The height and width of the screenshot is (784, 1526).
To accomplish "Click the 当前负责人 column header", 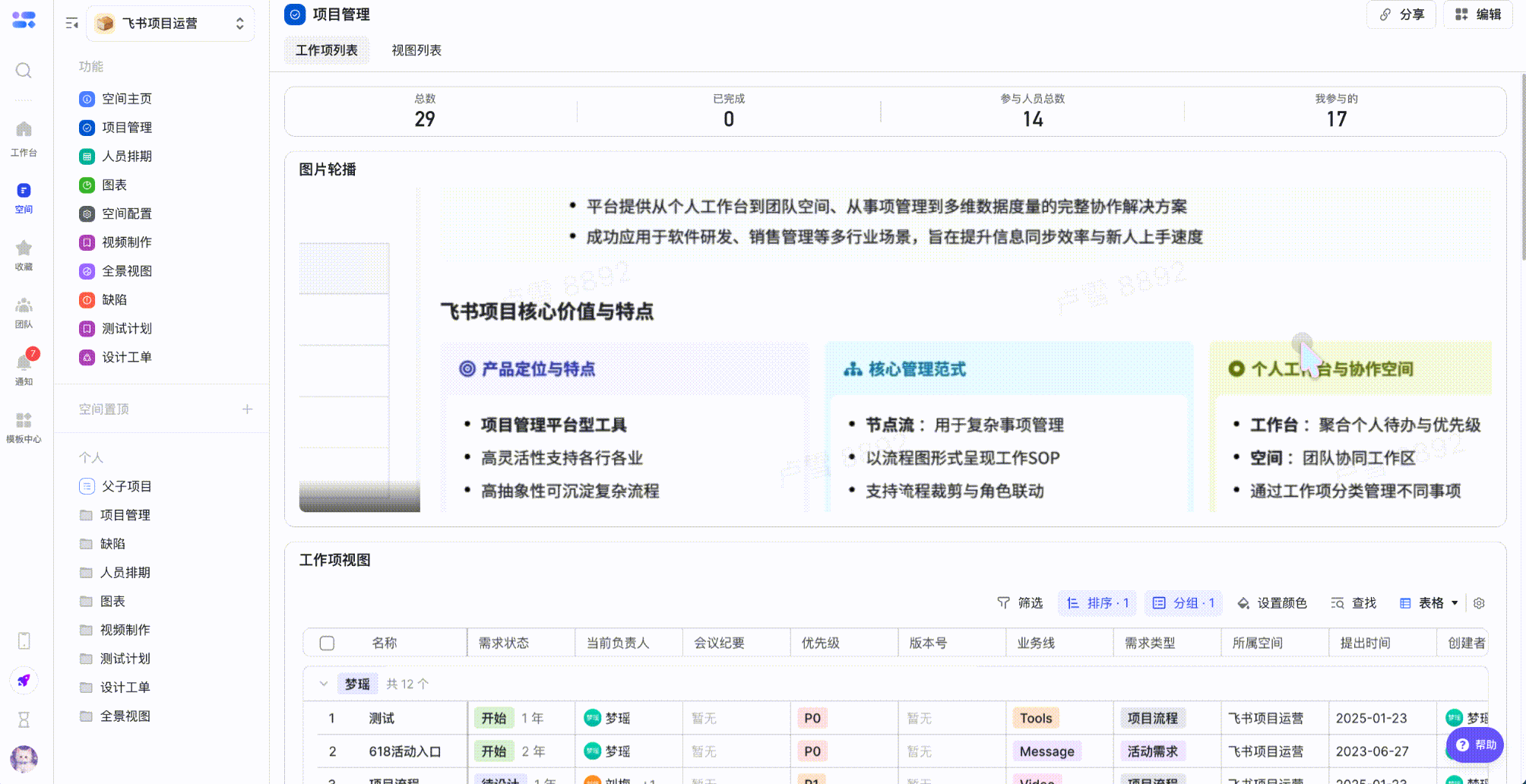I will point(629,643).
